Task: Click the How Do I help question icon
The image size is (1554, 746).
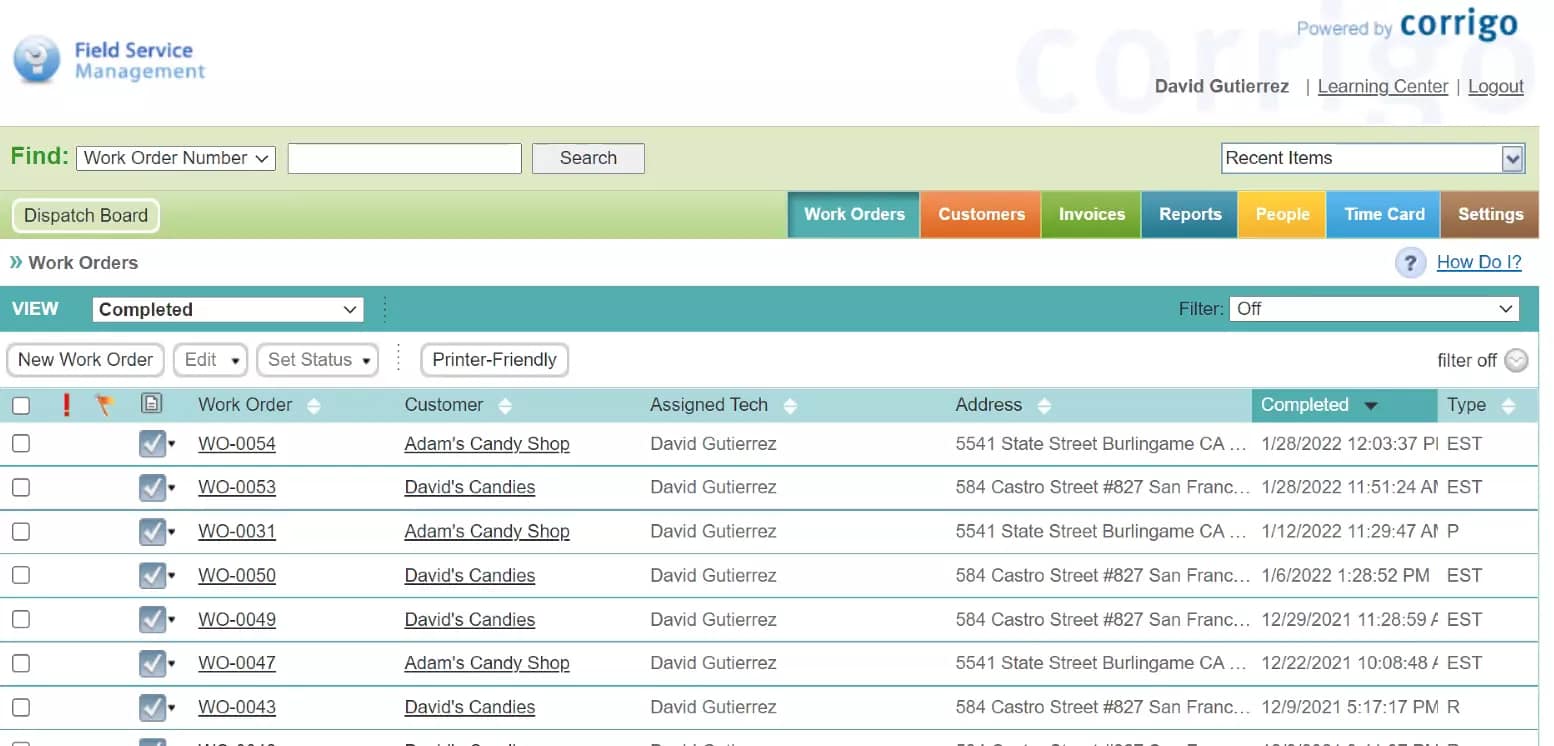Action: 1410,263
